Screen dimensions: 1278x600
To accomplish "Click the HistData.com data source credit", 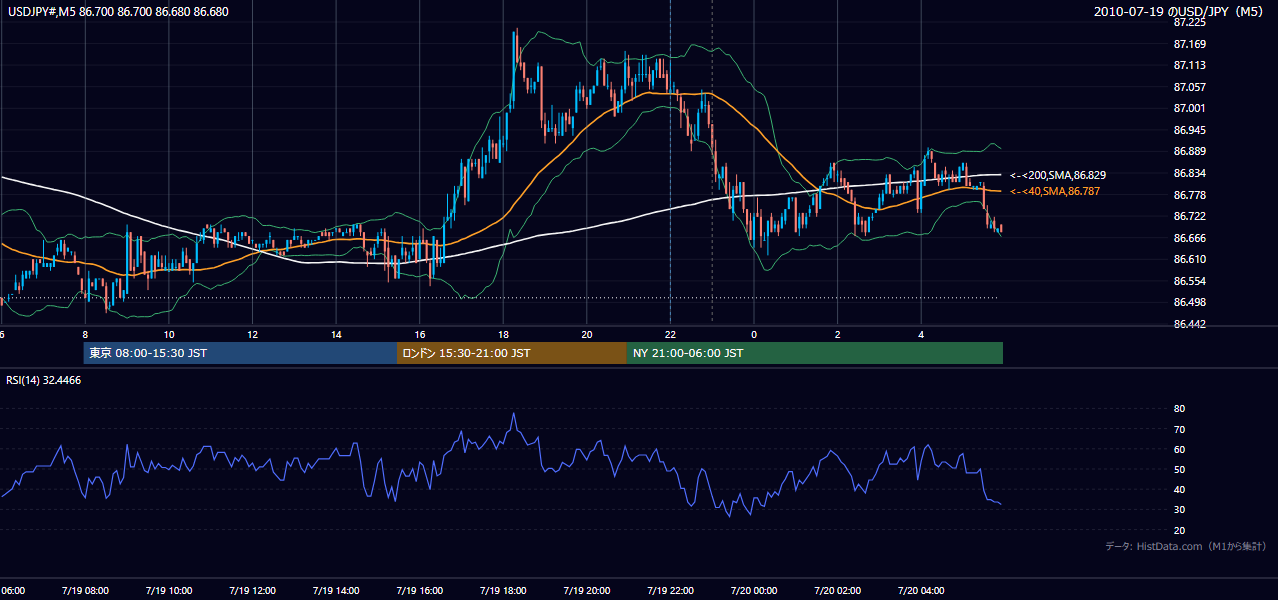I will point(1186,546).
